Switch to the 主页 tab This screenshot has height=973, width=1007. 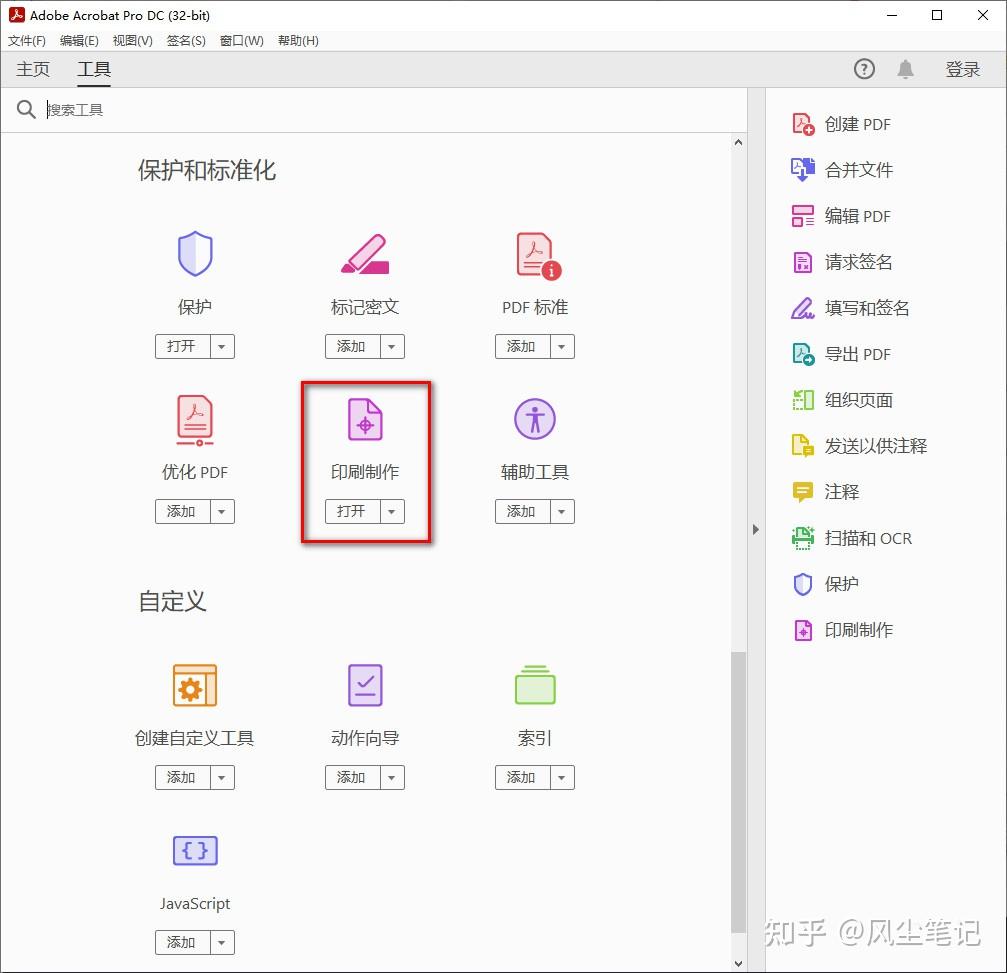[33, 69]
